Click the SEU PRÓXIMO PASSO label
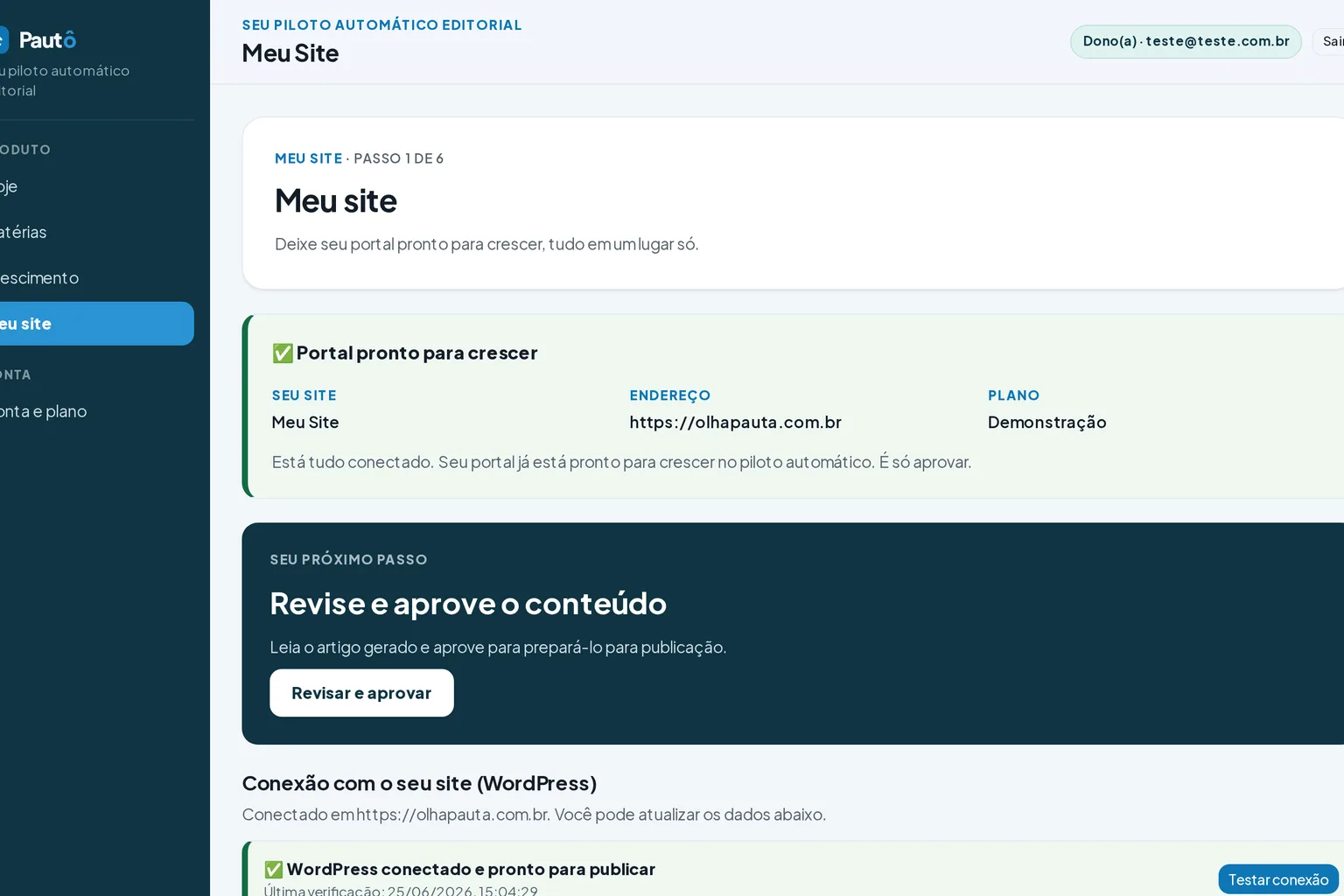1344x896 pixels. pyautogui.click(x=348, y=559)
